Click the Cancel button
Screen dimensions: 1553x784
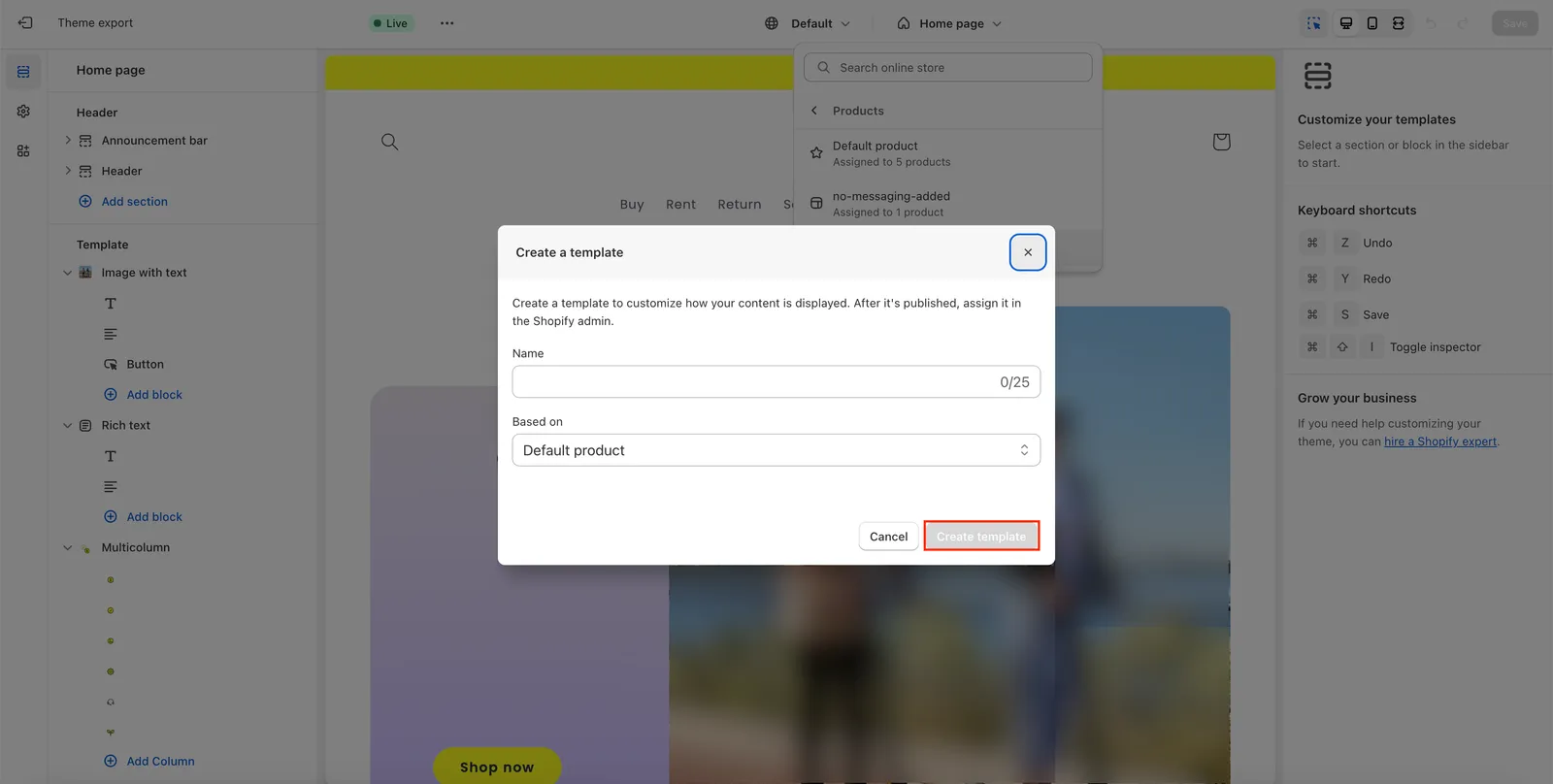(x=888, y=537)
